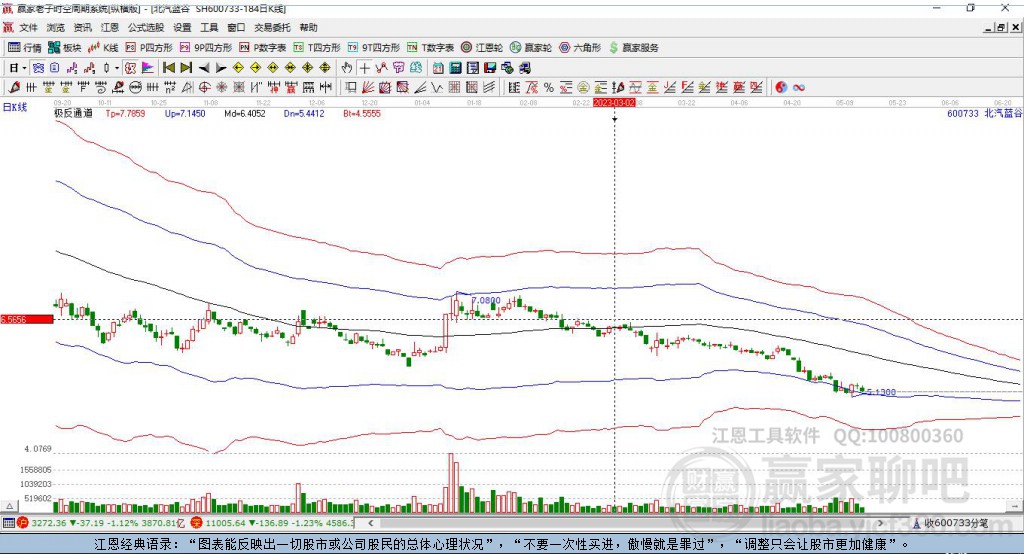Click the 极反通道 indicator name
Screen dimensions: 1024x554
(73, 113)
